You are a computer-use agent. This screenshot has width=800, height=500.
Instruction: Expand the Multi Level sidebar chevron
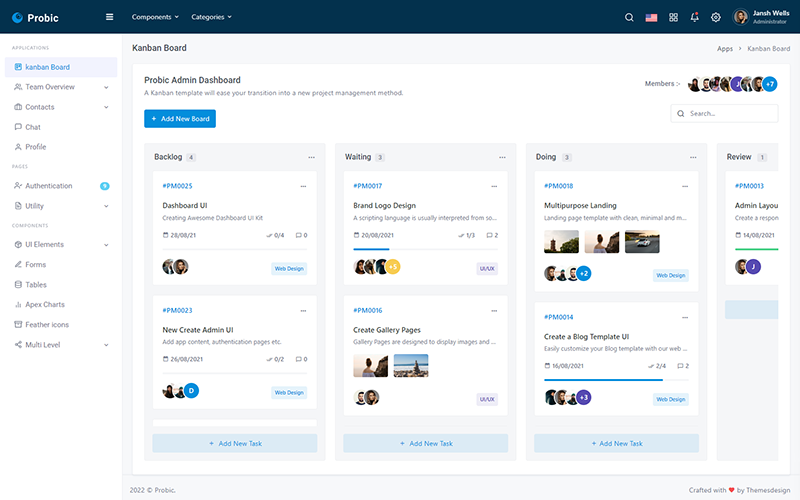(106, 345)
